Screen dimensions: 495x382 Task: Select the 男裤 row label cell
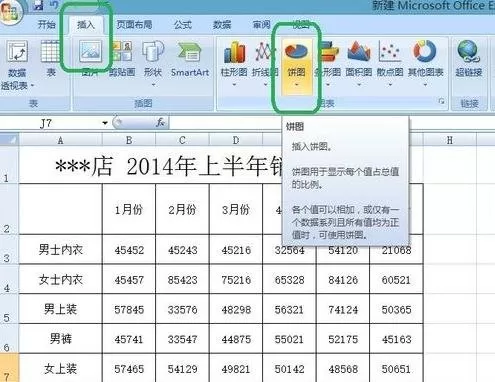pos(60,339)
